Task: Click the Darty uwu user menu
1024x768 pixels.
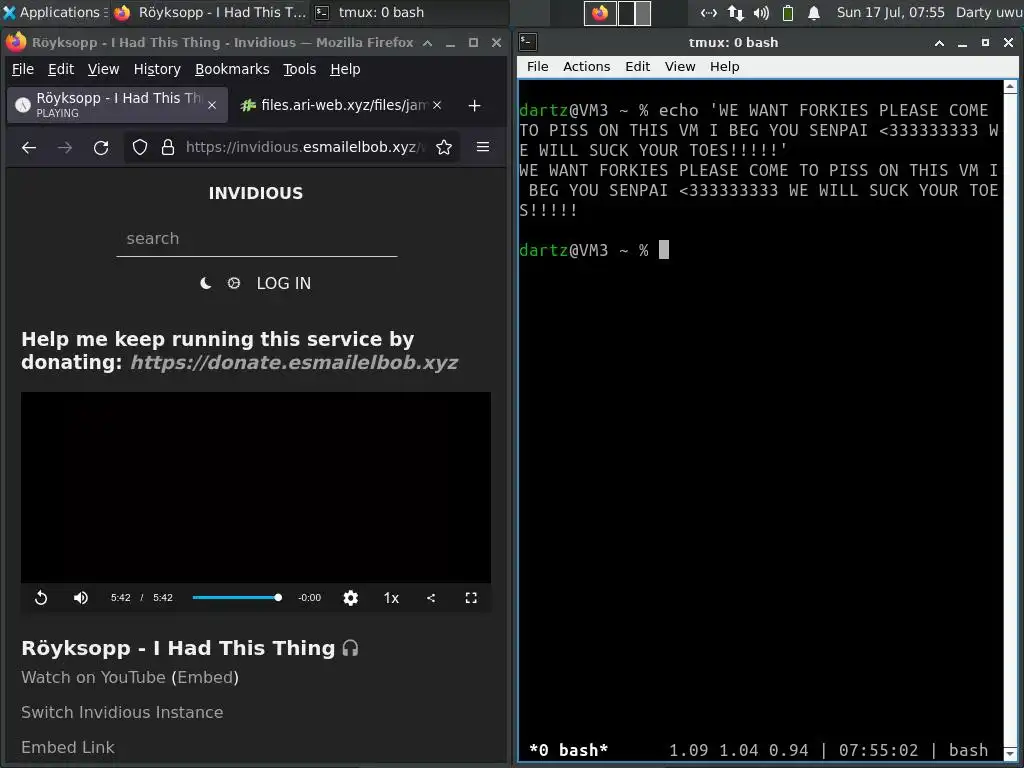Action: [989, 12]
